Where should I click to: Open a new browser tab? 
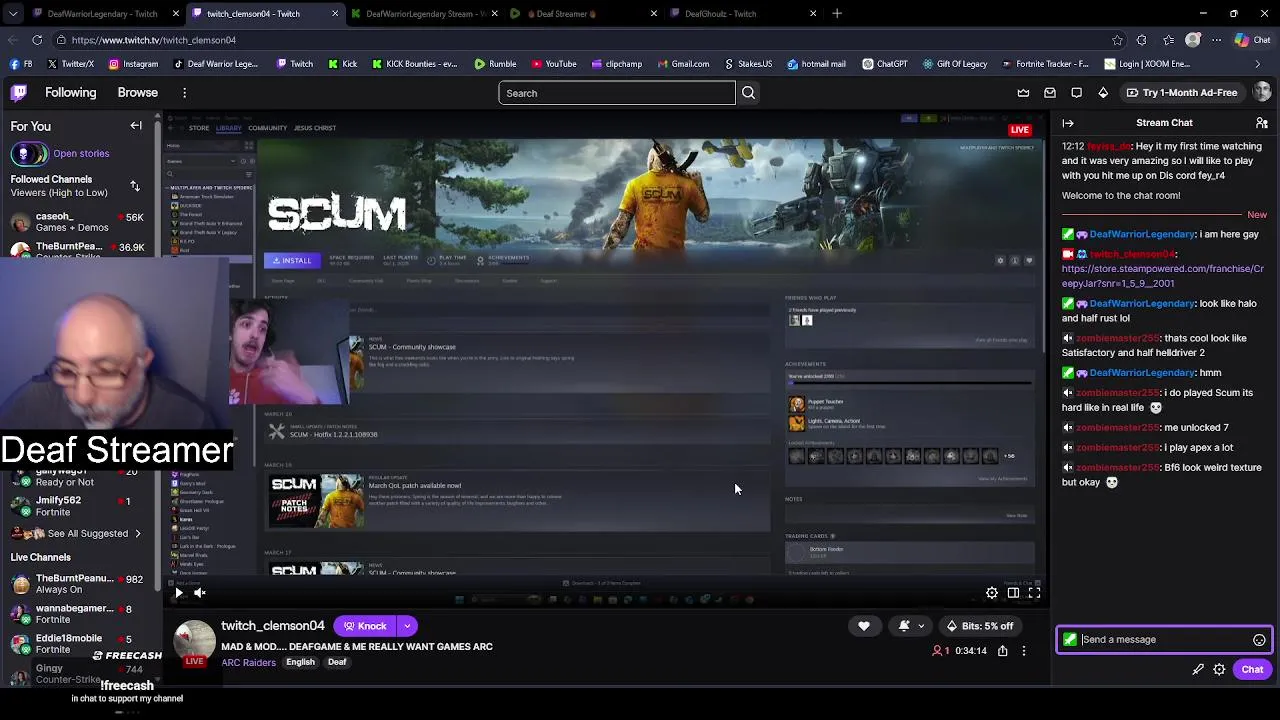pyautogui.click(x=837, y=14)
